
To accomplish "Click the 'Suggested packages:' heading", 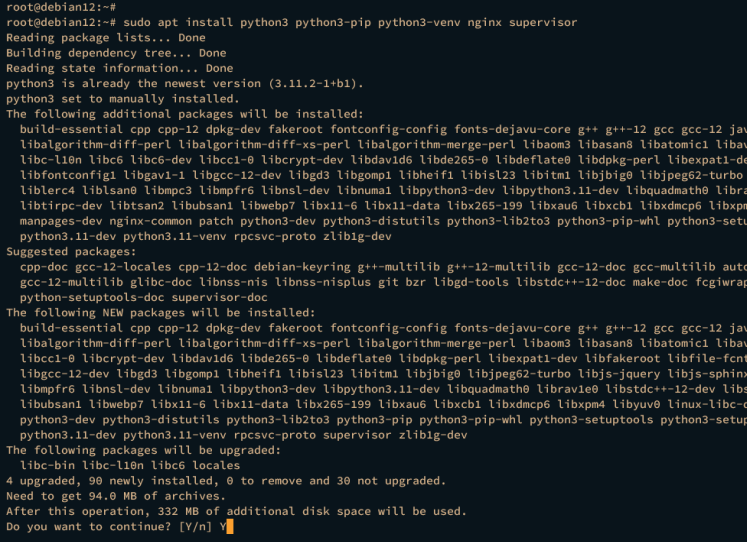I will pyautogui.click(x=71, y=251).
